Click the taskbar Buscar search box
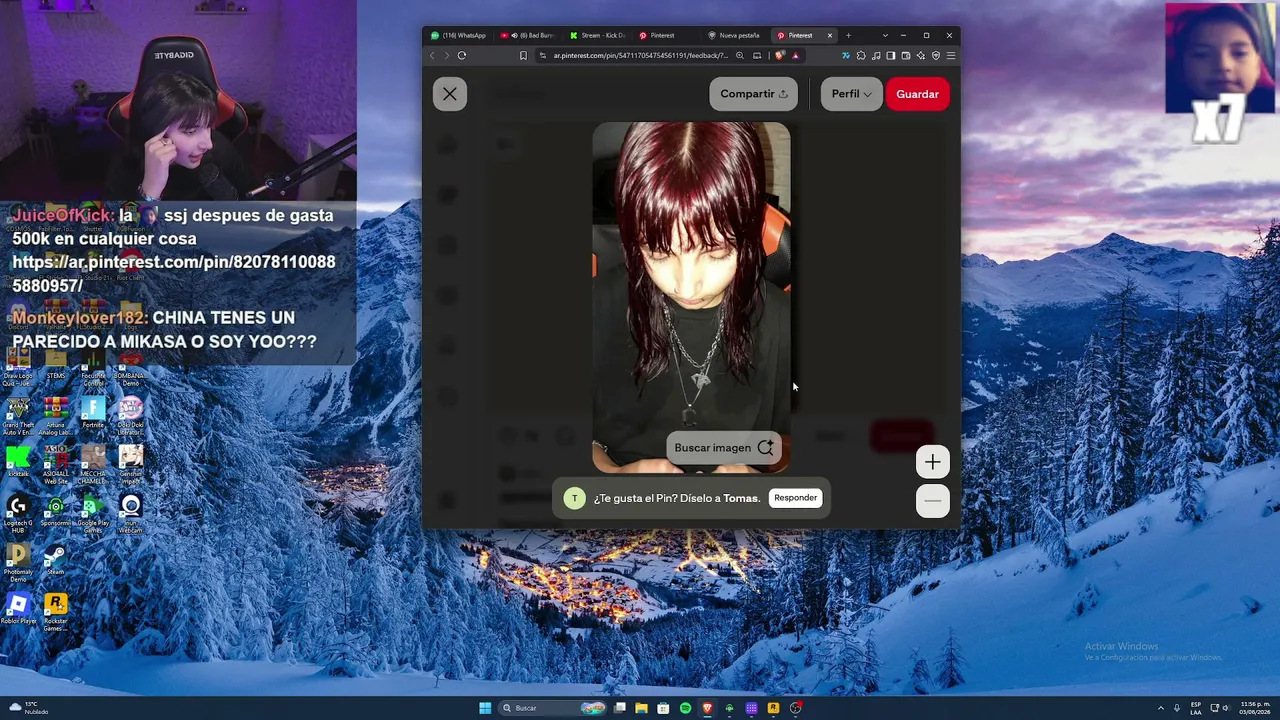 pos(553,708)
